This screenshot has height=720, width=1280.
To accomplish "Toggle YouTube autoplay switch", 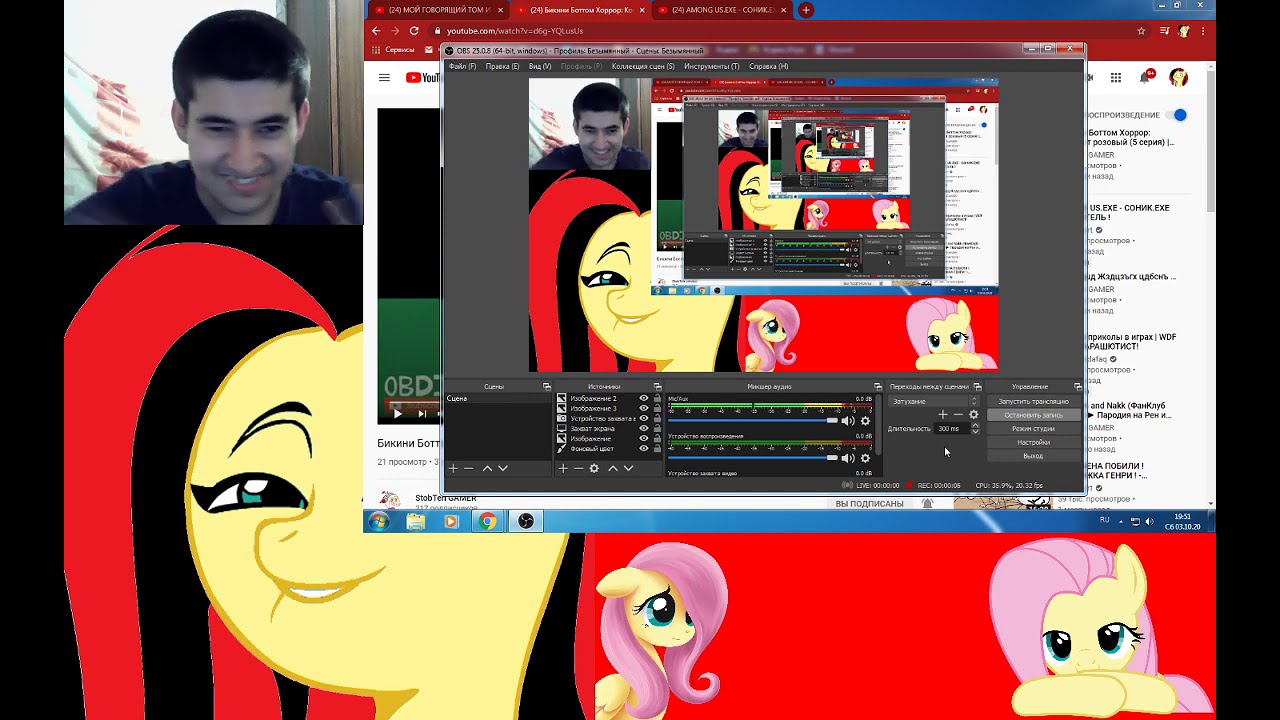I will (1178, 115).
